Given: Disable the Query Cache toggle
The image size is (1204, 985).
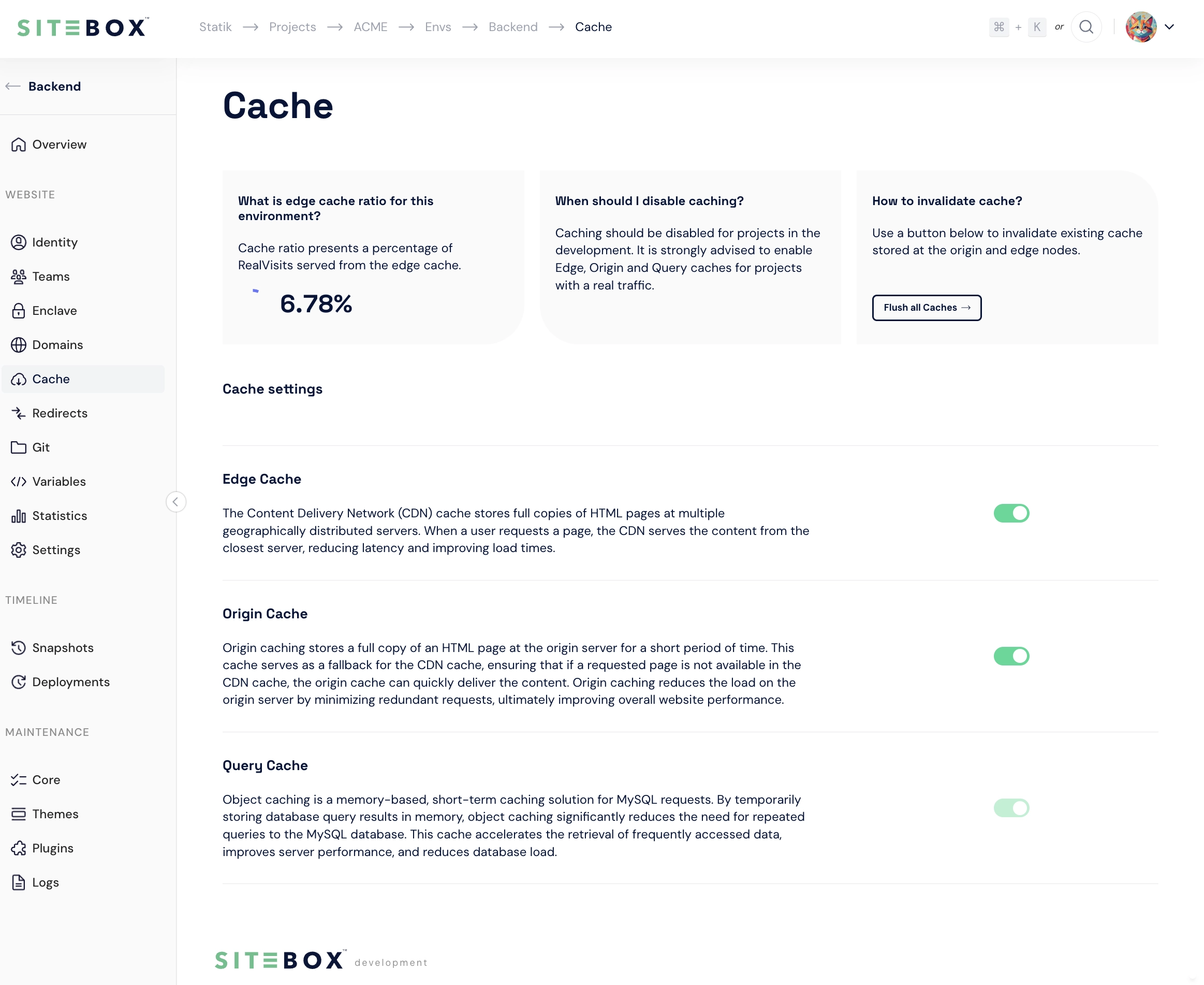Looking at the screenshot, I should [x=1011, y=808].
